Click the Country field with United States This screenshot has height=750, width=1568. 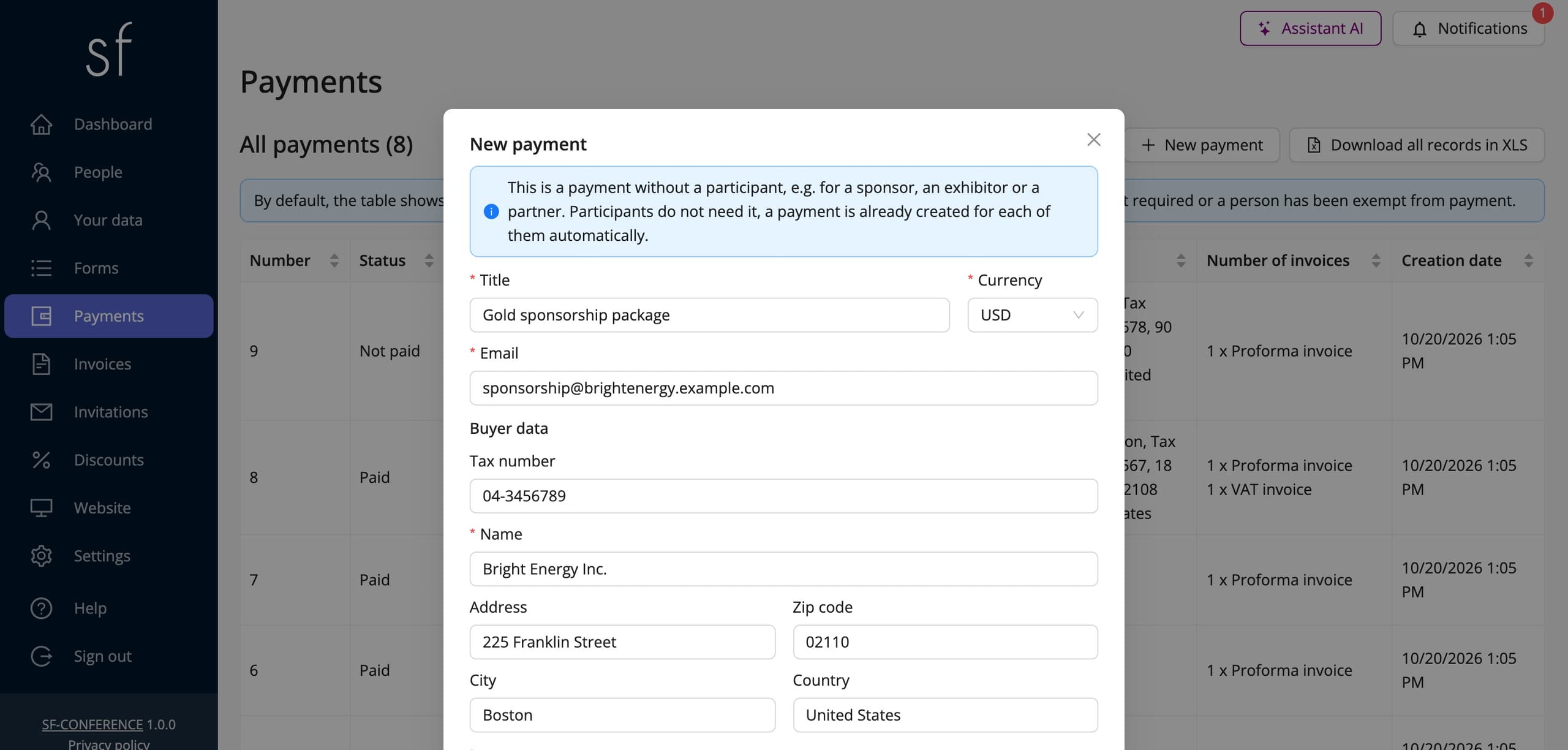click(945, 714)
